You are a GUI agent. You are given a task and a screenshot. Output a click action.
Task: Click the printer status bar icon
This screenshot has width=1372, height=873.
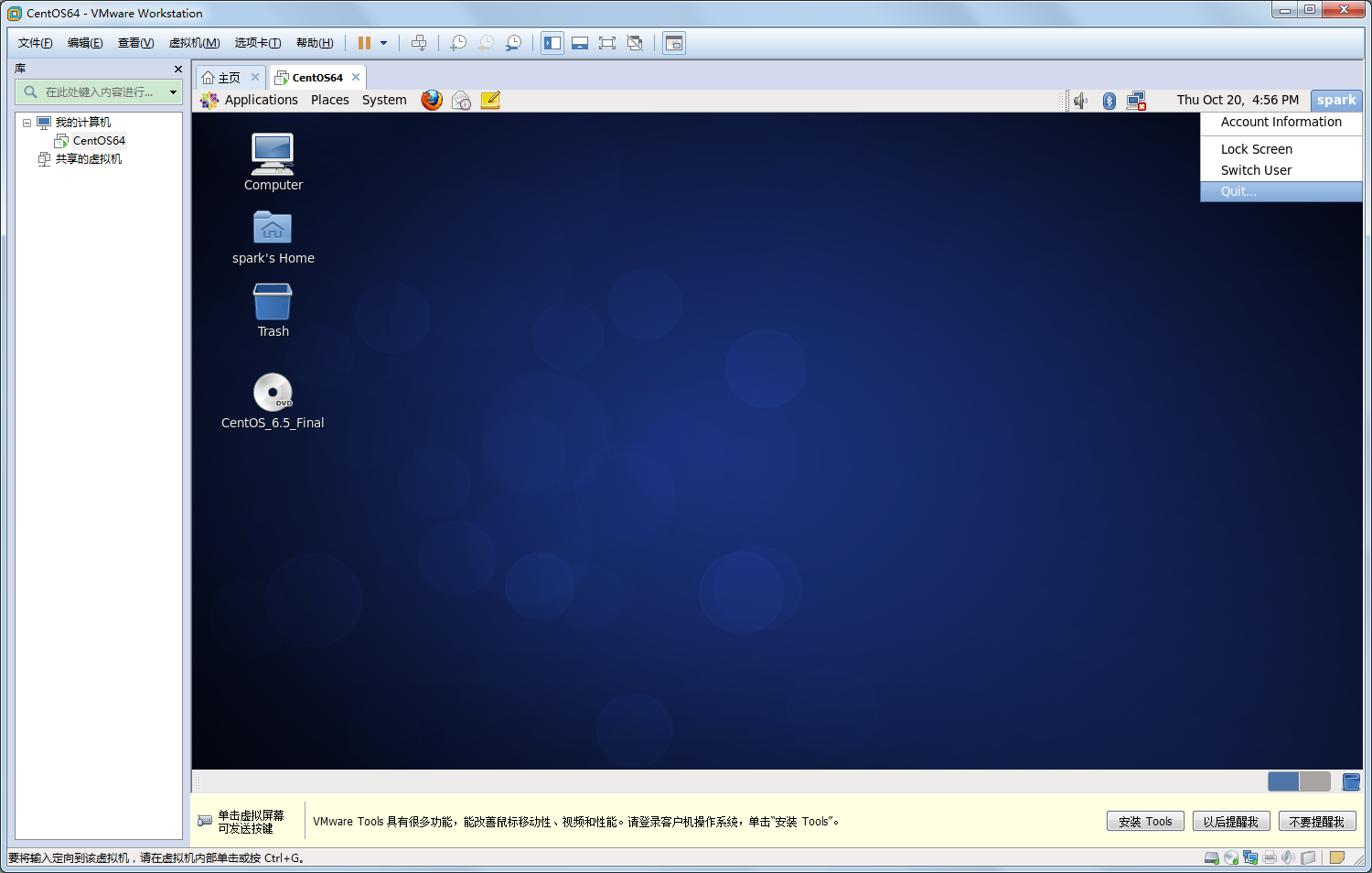click(1270, 858)
